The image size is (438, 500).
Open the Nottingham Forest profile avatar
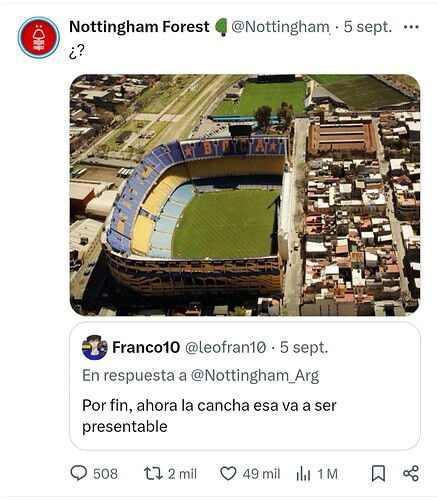click(x=39, y=38)
